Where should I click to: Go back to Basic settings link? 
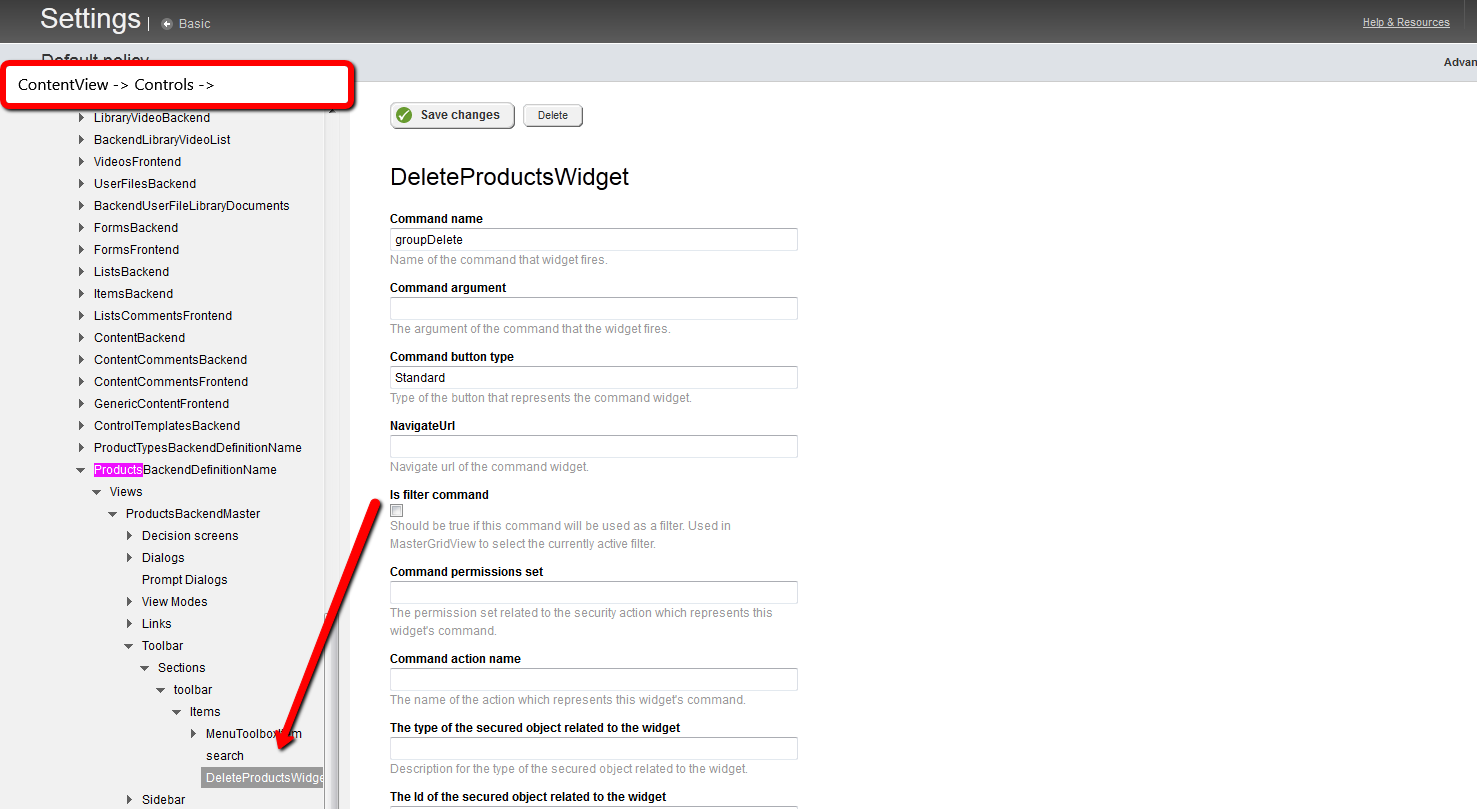pos(195,24)
